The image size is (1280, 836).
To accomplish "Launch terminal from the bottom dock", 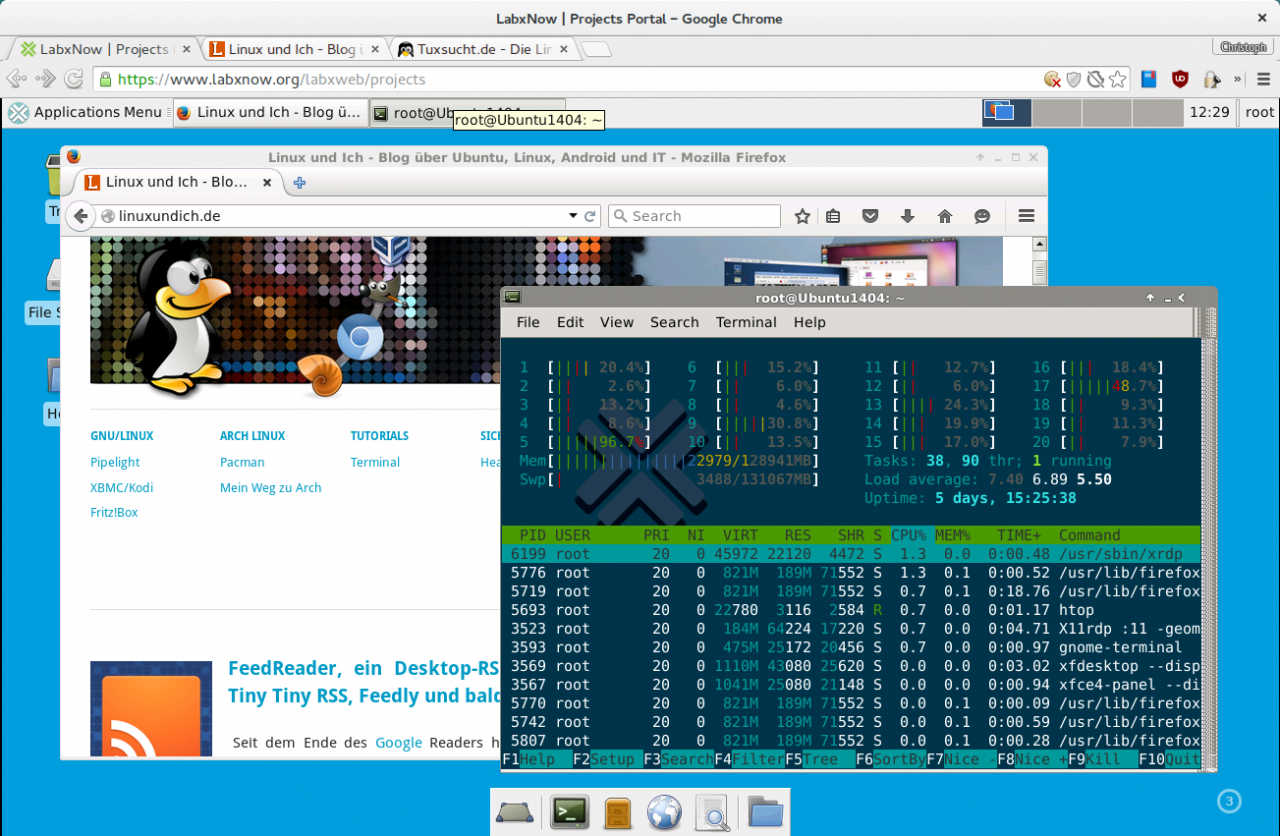I will pos(570,812).
